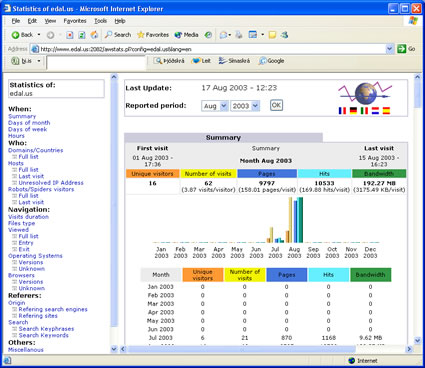This screenshot has height=368, width=425.
Task: Open the Robots/Spiders visitors link
Action: 41,189
